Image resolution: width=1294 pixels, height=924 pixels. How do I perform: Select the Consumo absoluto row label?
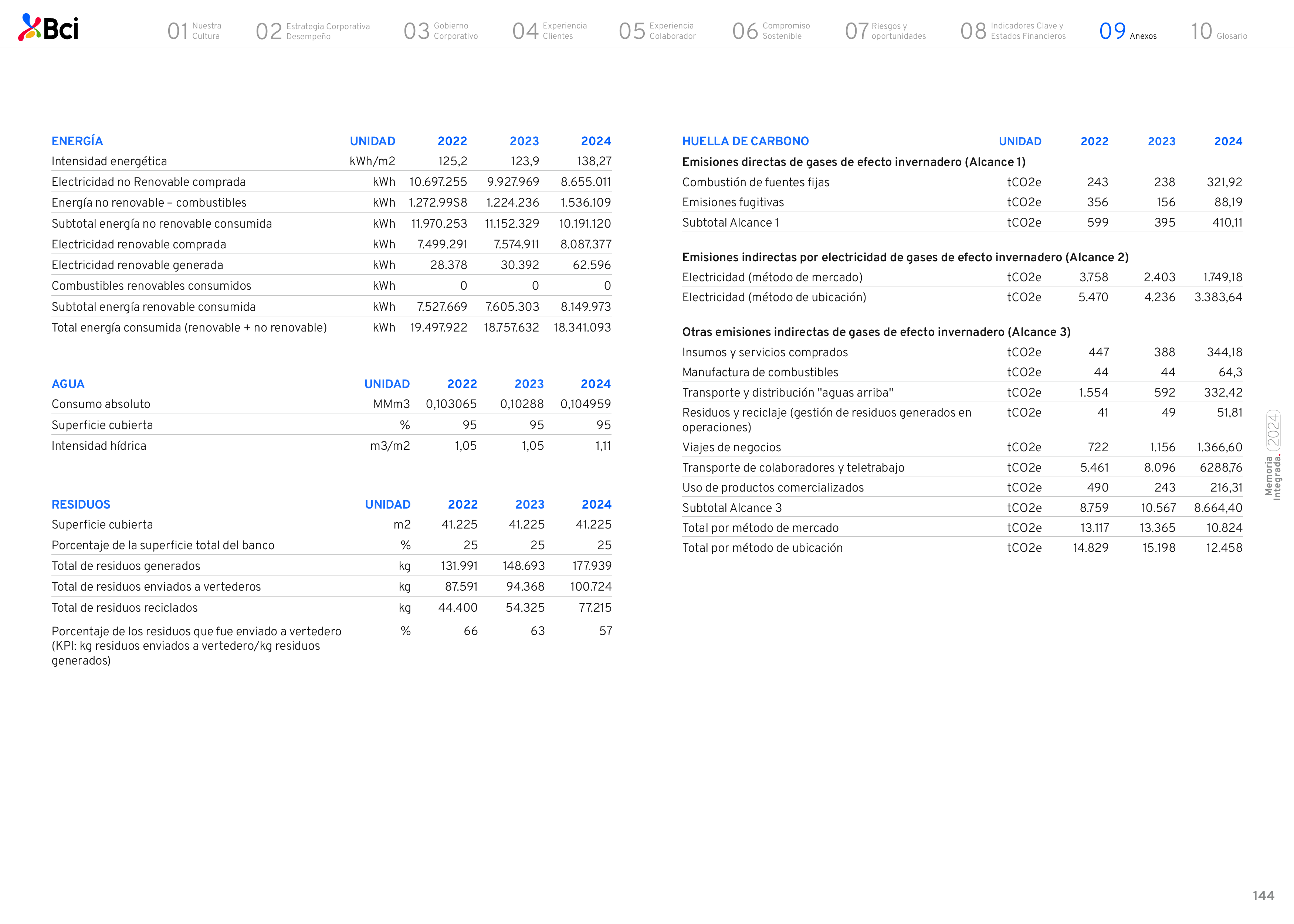click(x=101, y=405)
